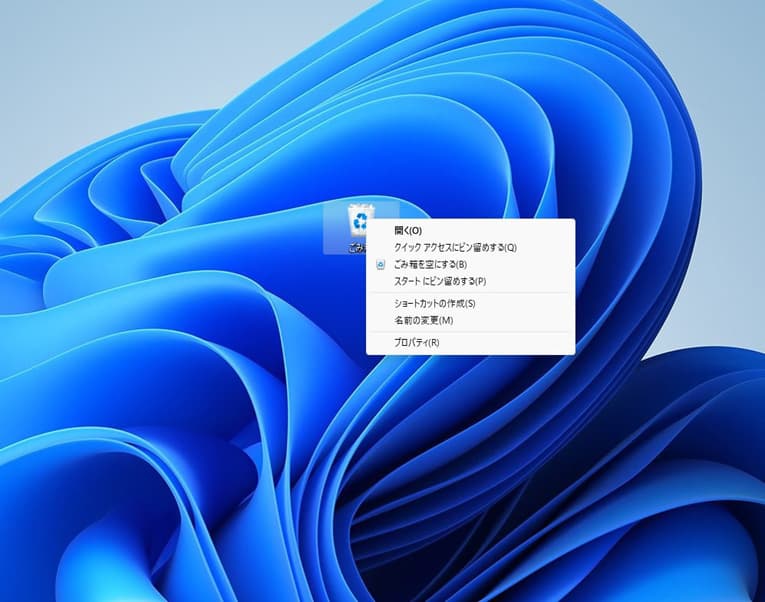The height and width of the screenshot is (602, 765).
Task: Open プロパティ(R) from the context menu
Action: [416, 343]
